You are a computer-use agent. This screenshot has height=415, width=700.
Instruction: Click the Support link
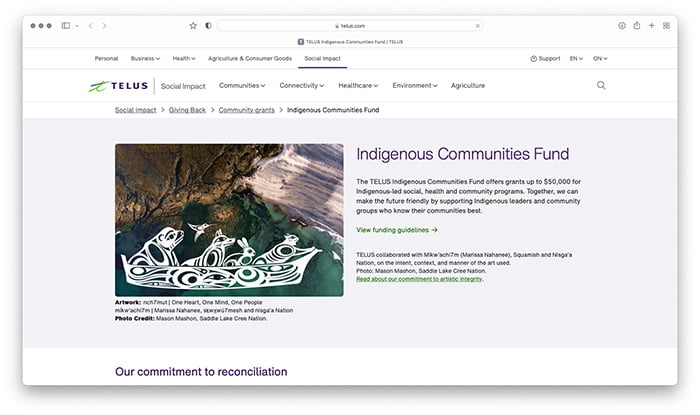click(545, 58)
